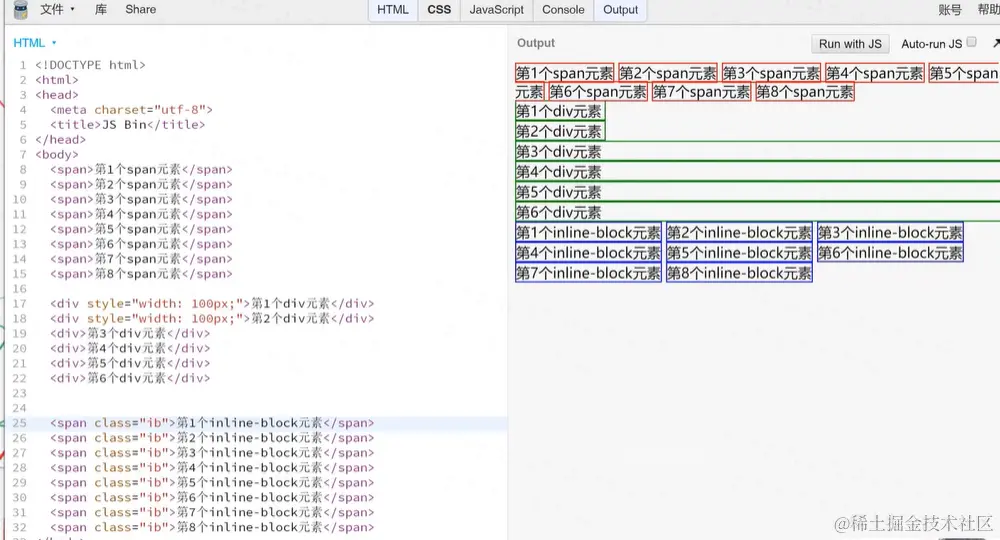Click the 第2个span元素 box in output
Screen dimensions: 1000x540
668,73
